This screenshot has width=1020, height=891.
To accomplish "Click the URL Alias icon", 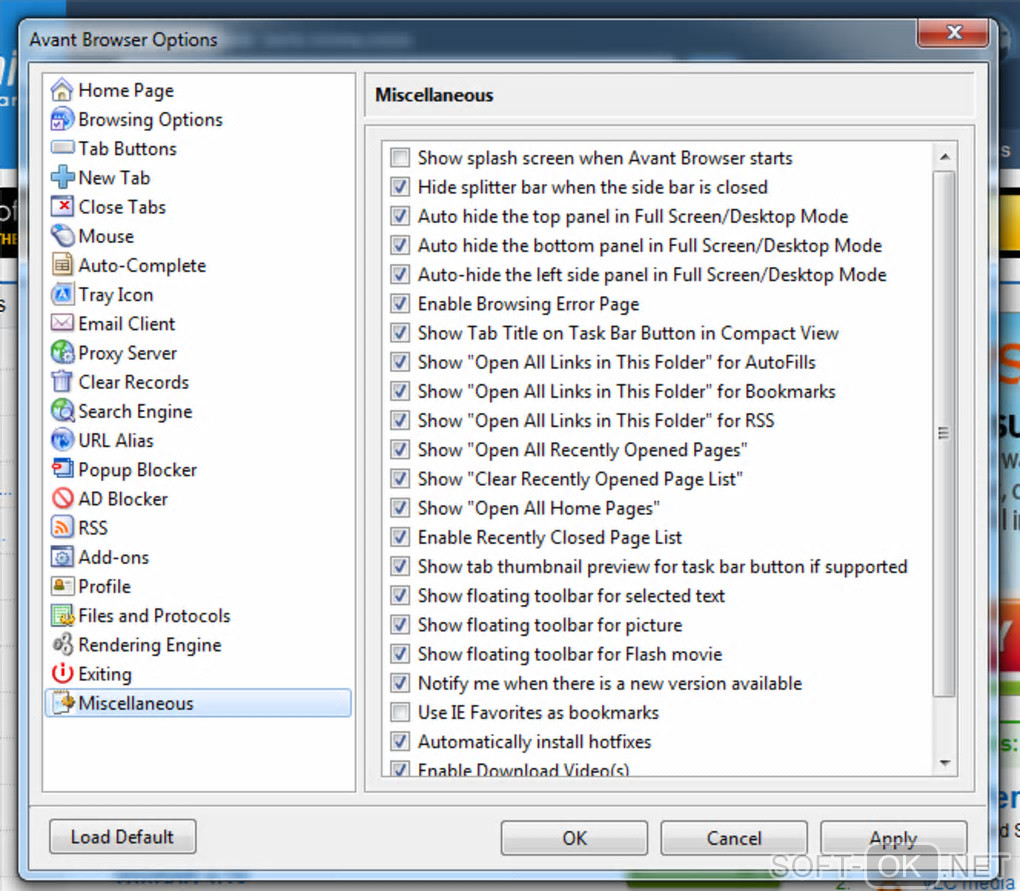I will [x=62, y=440].
